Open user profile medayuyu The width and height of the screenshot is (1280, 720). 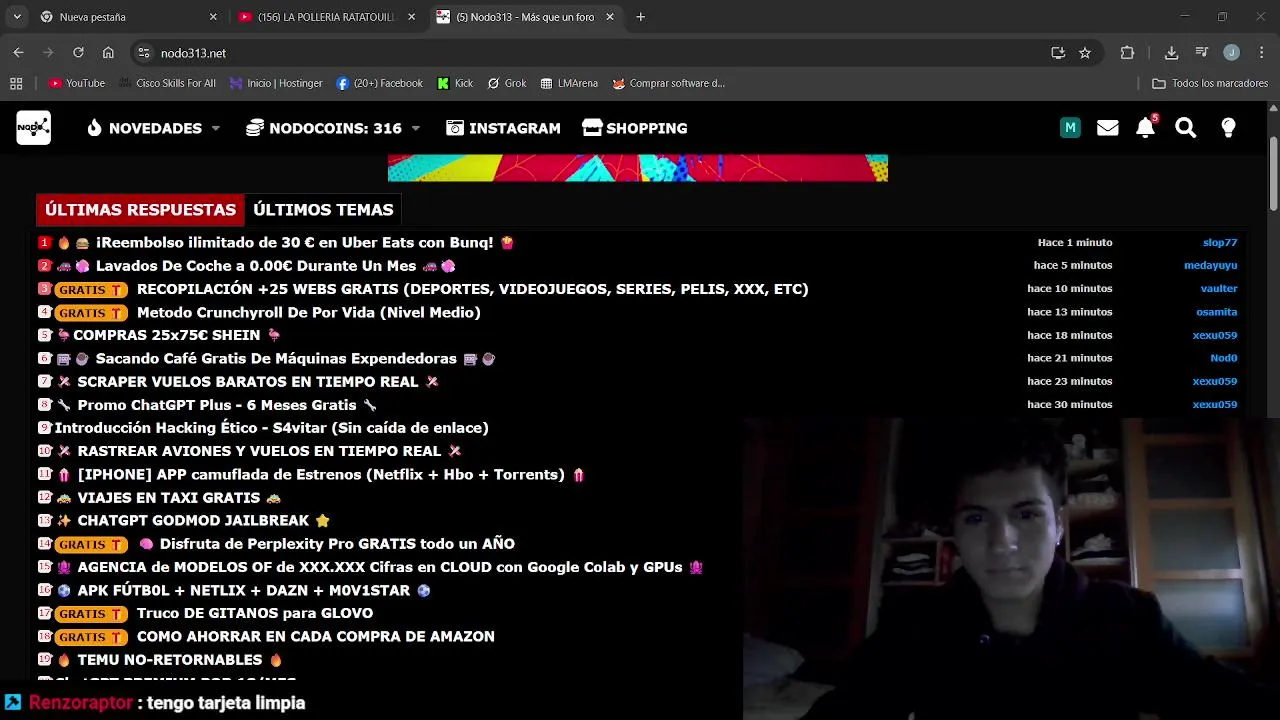[1211, 265]
